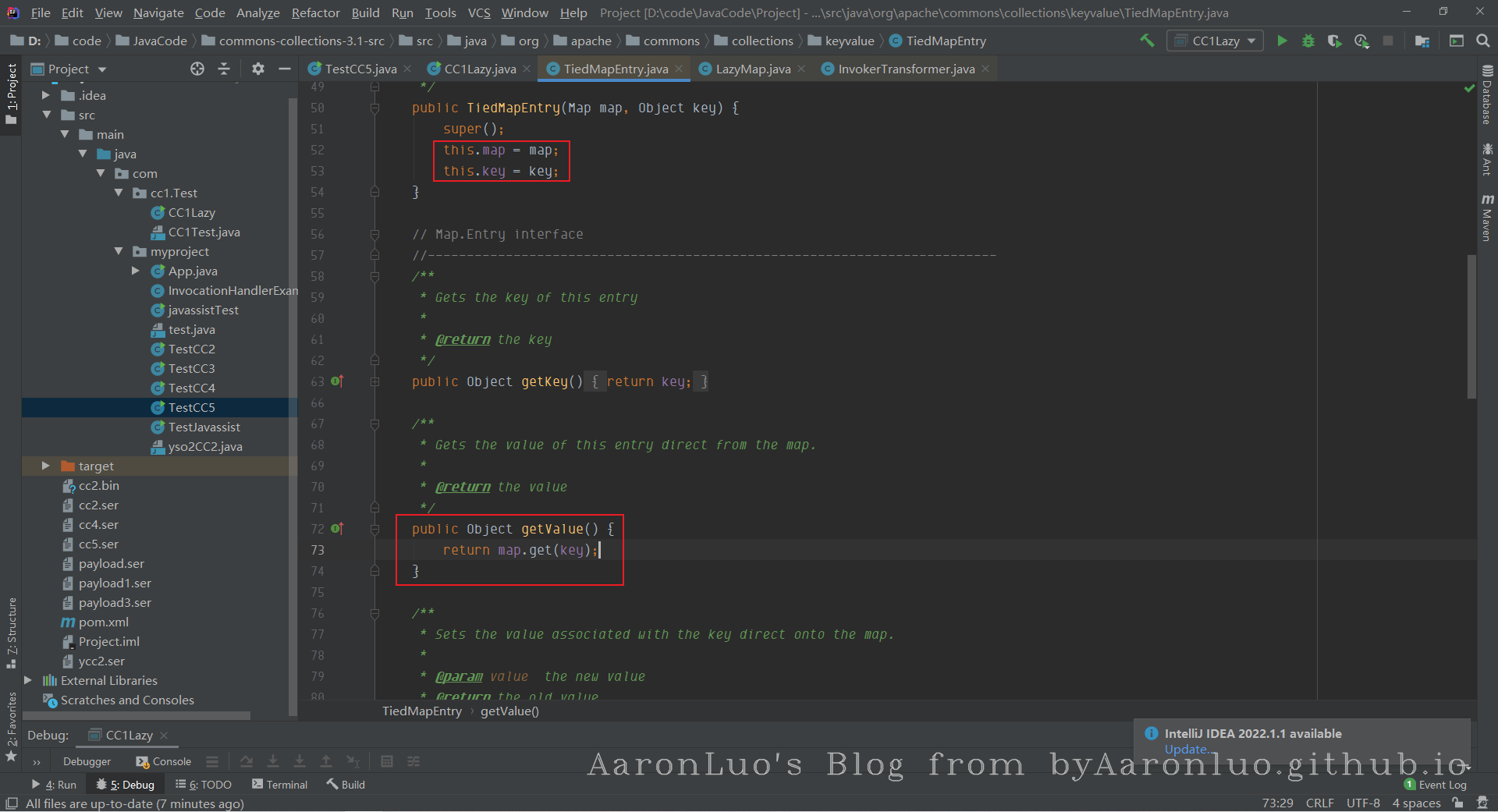Switch to the LazyMap.java tab
1498x812 pixels.
pos(752,69)
